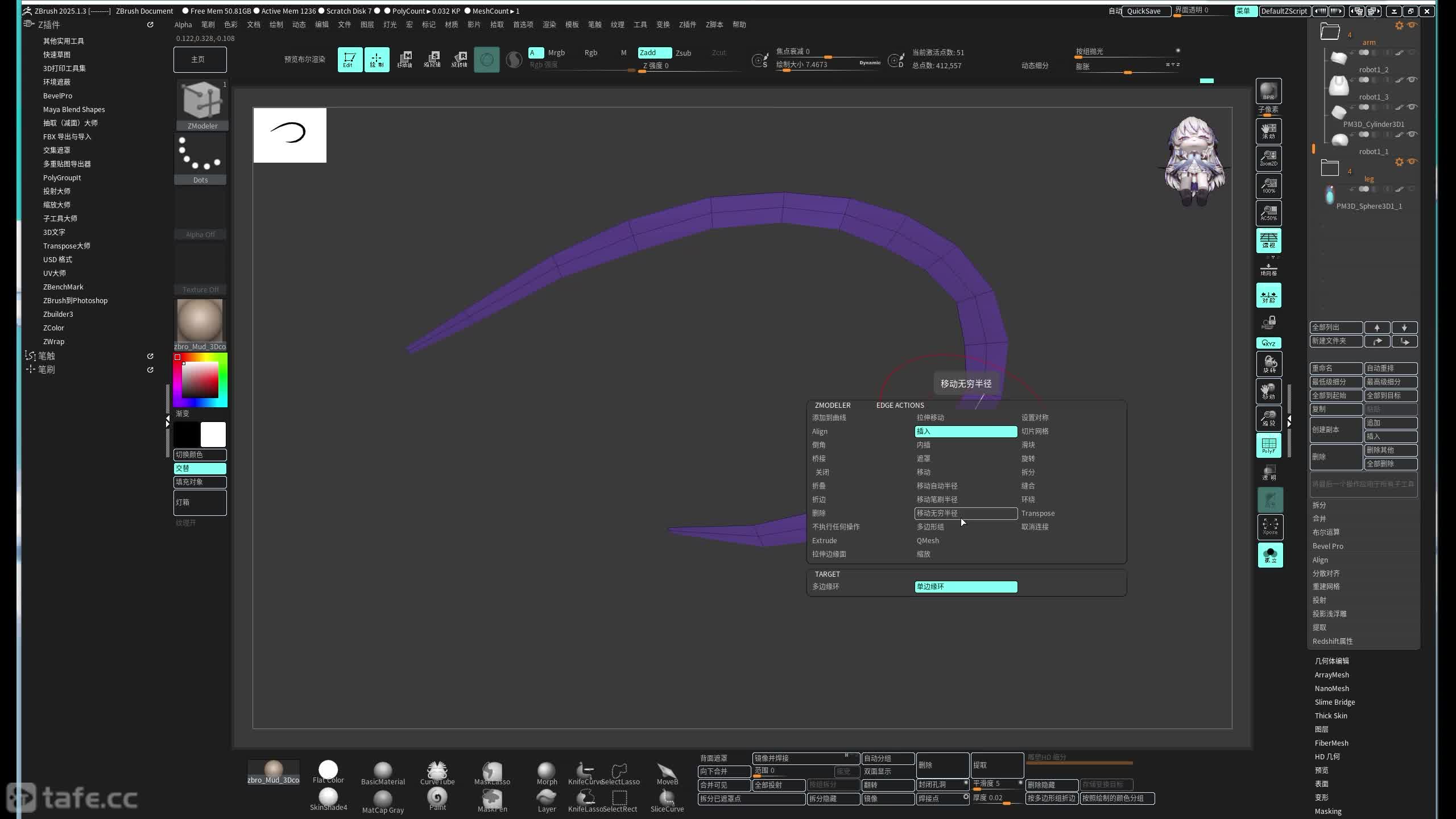Expand the 几何体编辑 section

point(1331,661)
